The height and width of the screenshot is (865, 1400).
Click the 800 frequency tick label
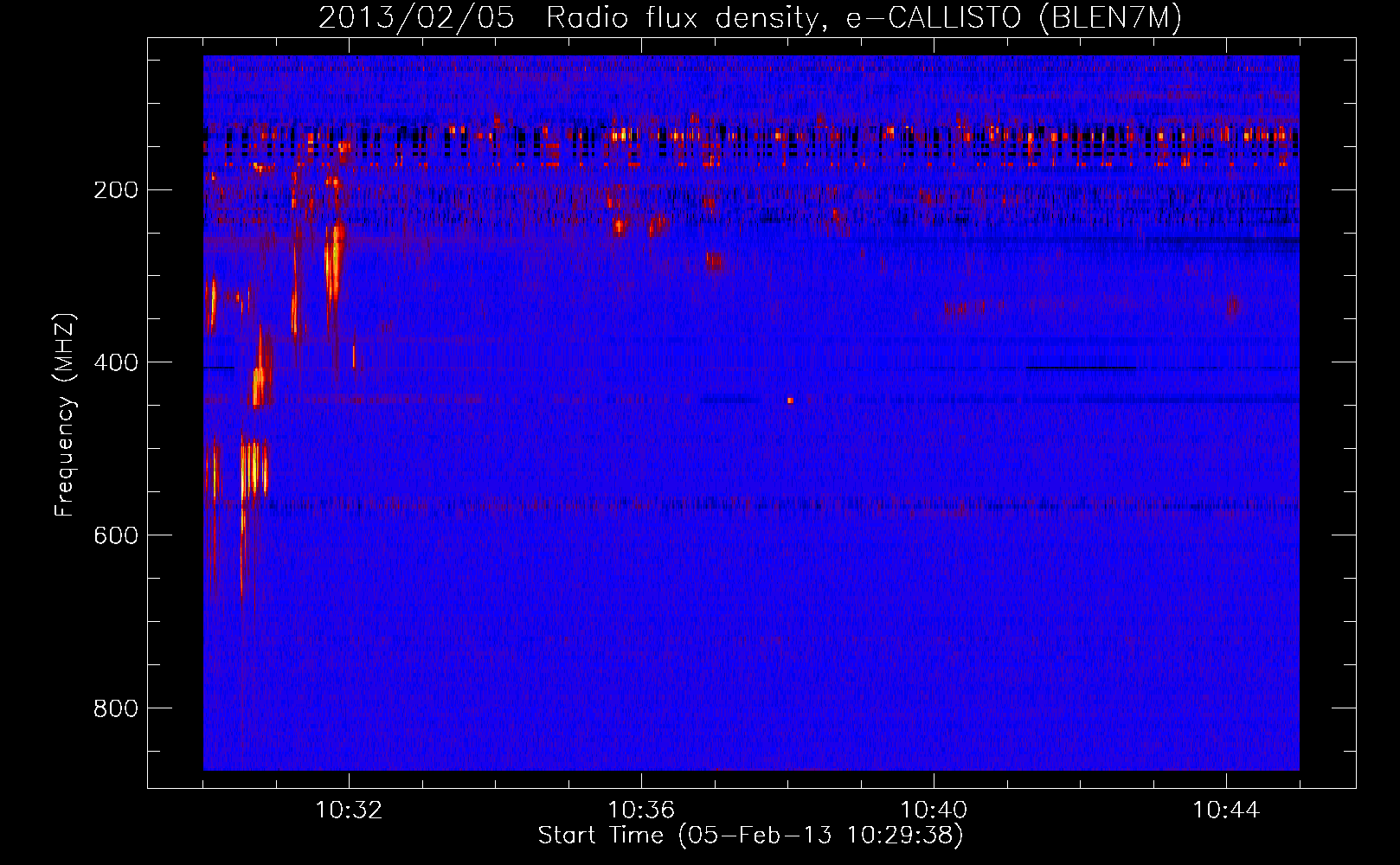116,708
